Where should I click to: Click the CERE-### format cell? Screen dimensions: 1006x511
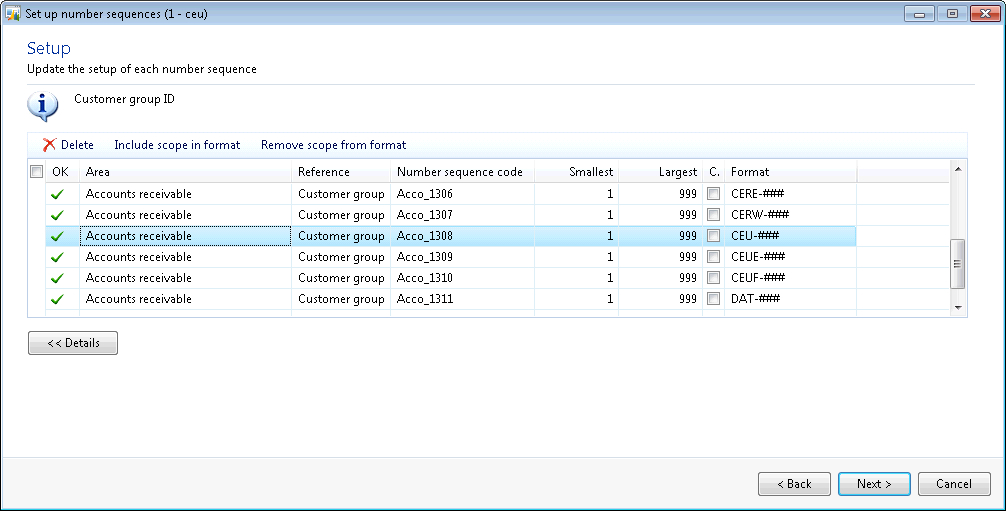[x=790, y=194]
